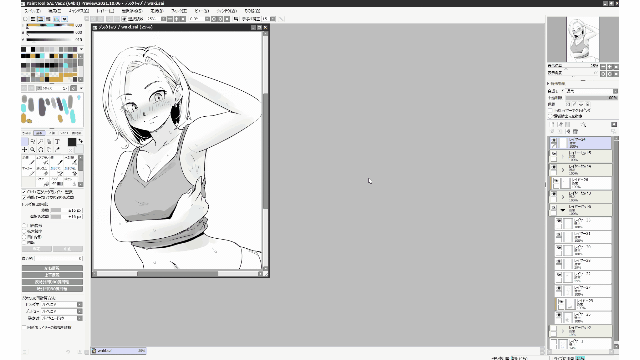
Task: Toggle second checkbox in selection tool options
Action: coord(24,197)
